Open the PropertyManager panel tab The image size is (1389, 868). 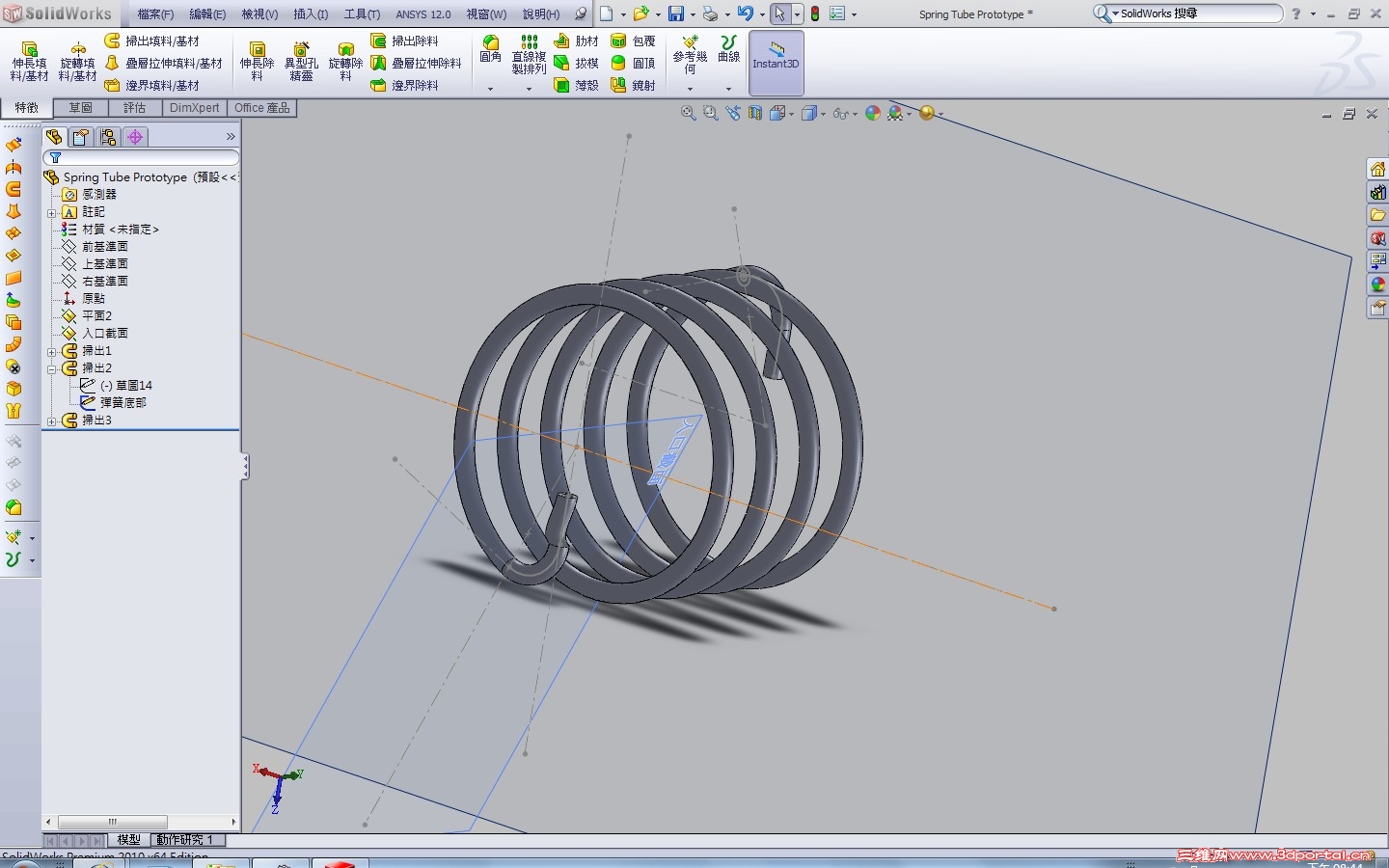coord(81,137)
